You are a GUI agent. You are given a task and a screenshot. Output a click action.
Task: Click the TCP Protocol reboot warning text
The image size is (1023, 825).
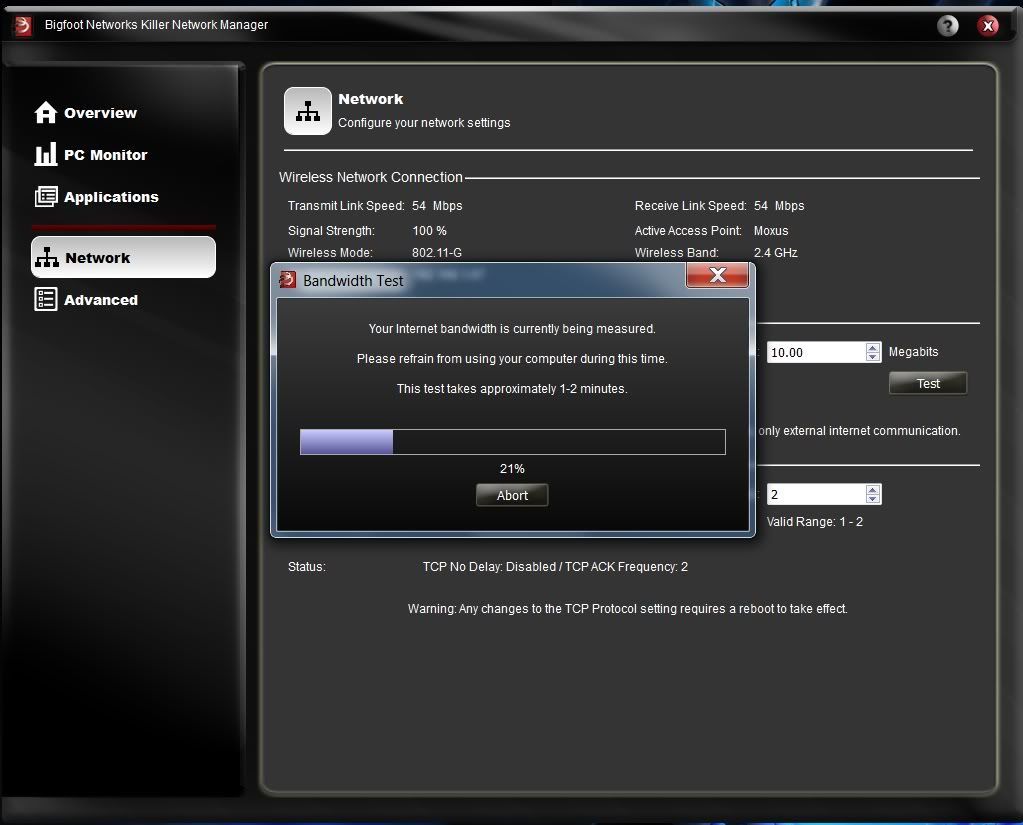coord(628,608)
